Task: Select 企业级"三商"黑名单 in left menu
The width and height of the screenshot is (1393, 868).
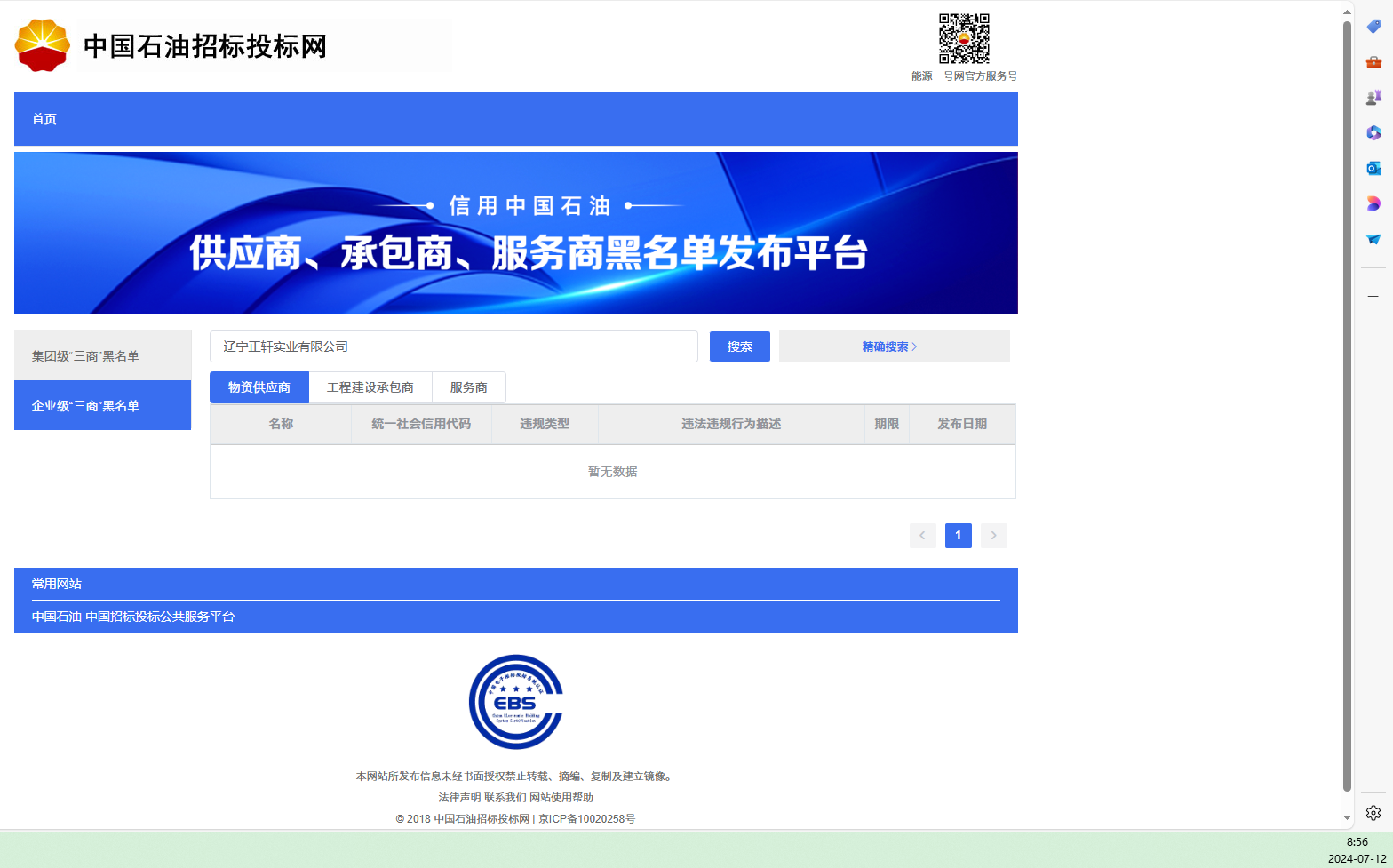Action: click(x=103, y=405)
